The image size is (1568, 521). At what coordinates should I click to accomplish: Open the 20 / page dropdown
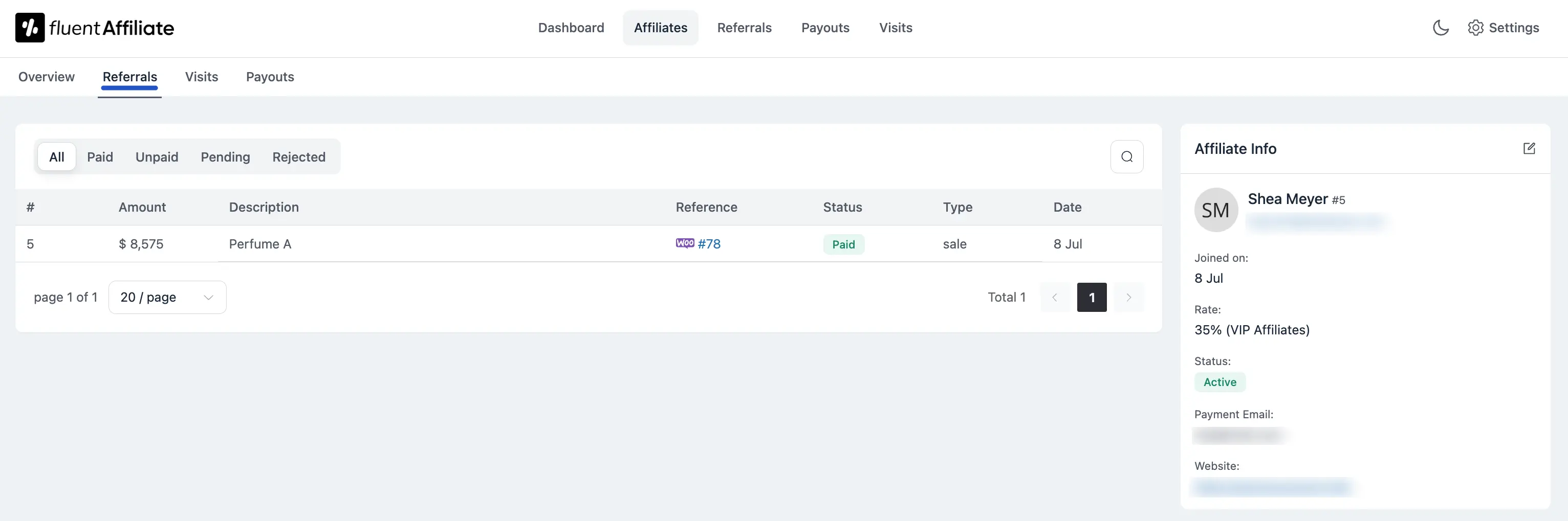[x=167, y=297]
